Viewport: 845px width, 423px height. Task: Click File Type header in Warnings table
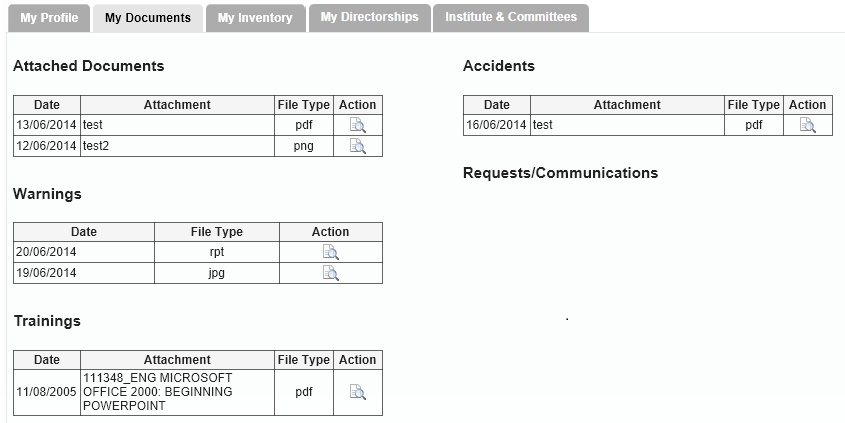[217, 232]
